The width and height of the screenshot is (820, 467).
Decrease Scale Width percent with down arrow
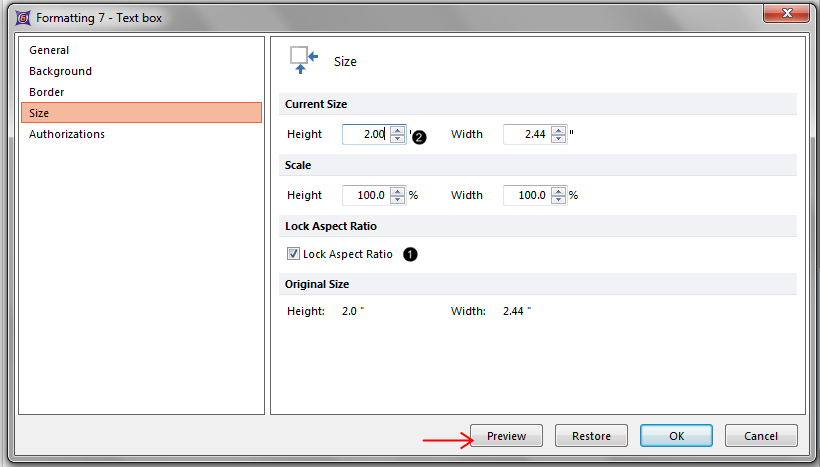(x=558, y=200)
